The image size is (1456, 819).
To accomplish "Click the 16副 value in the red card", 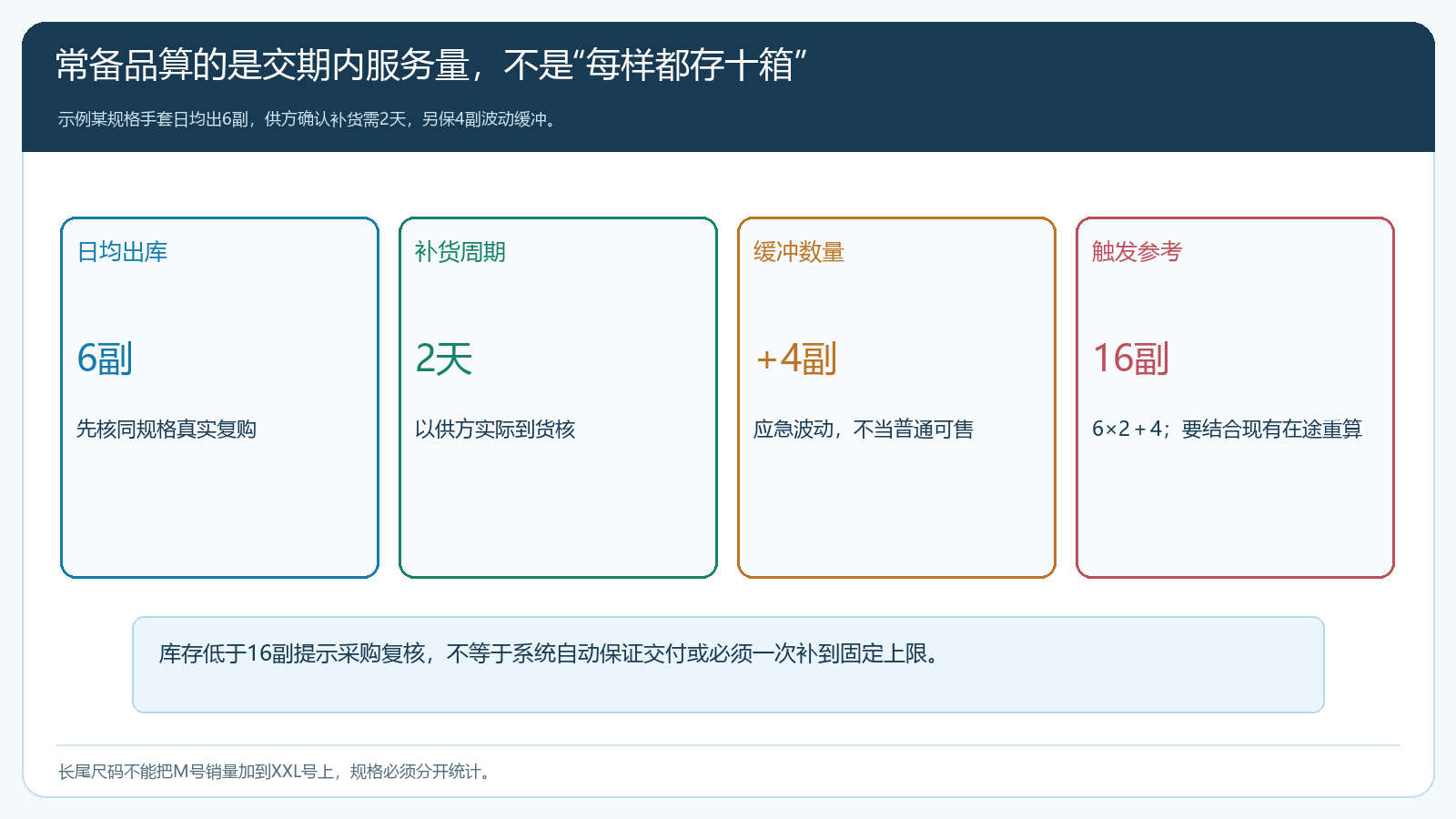I will coord(1131,359).
